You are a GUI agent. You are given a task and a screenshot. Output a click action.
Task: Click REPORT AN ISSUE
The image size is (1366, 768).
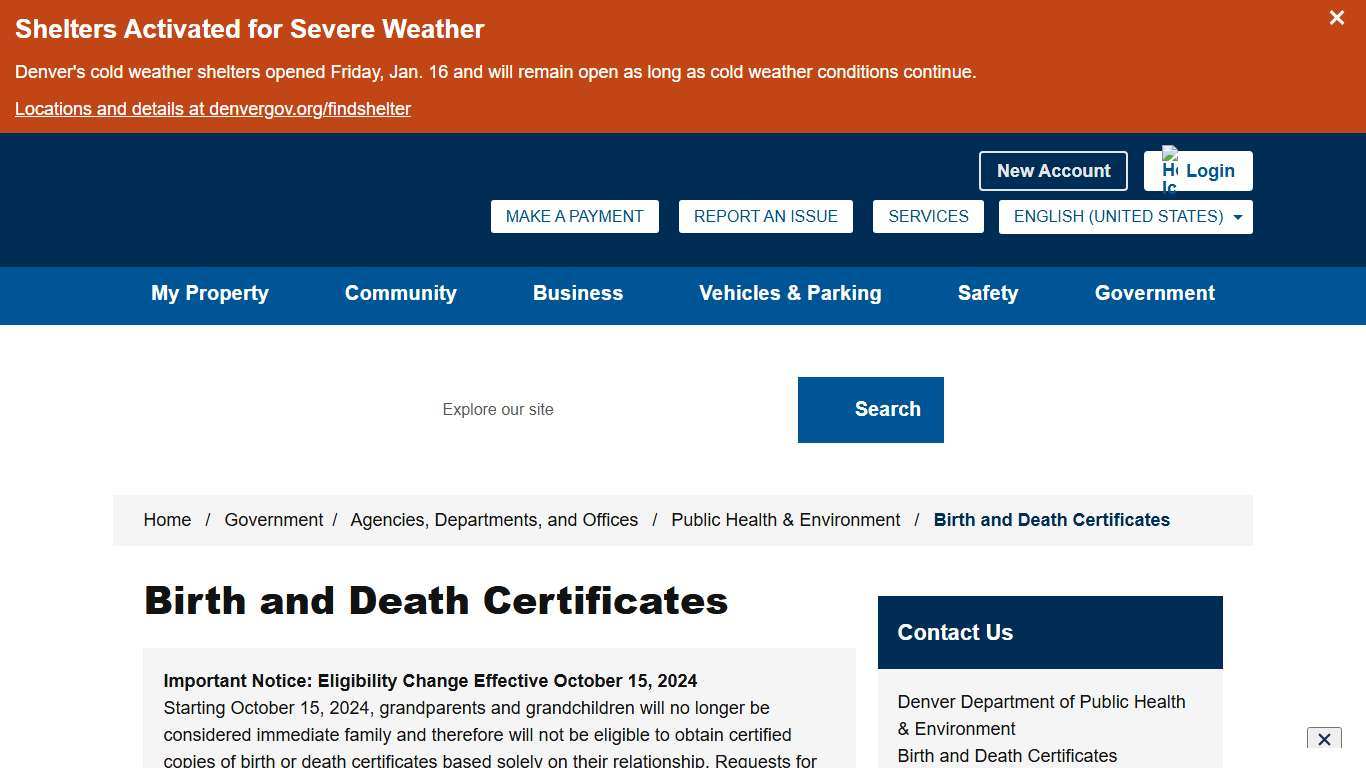click(765, 216)
